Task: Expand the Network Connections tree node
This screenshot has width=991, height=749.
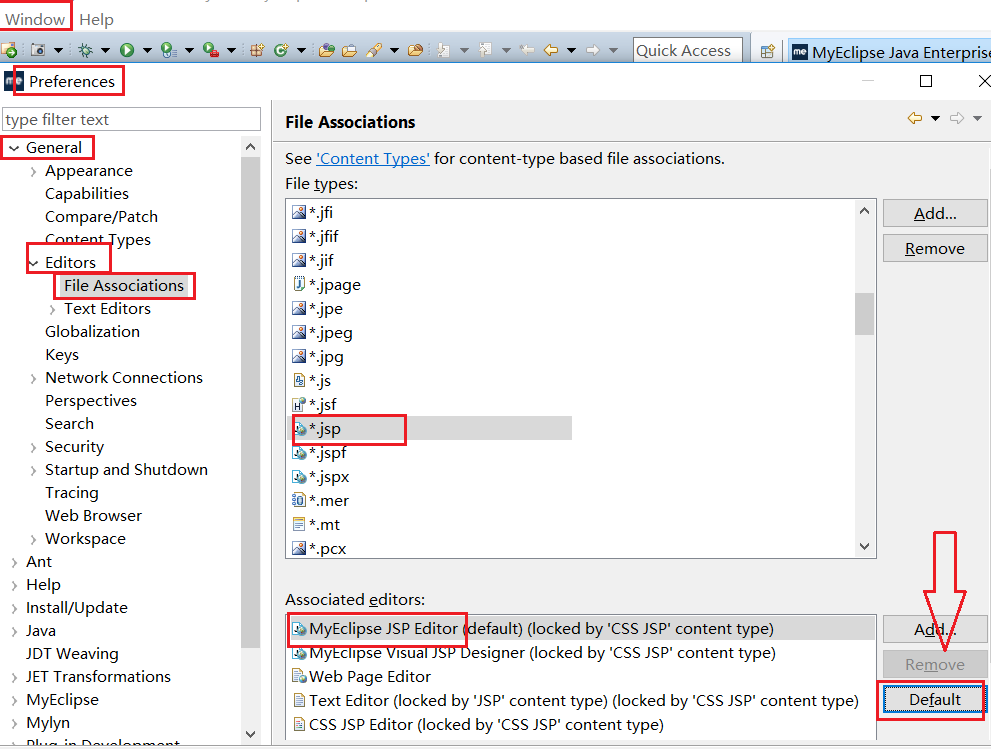Action: 33,378
